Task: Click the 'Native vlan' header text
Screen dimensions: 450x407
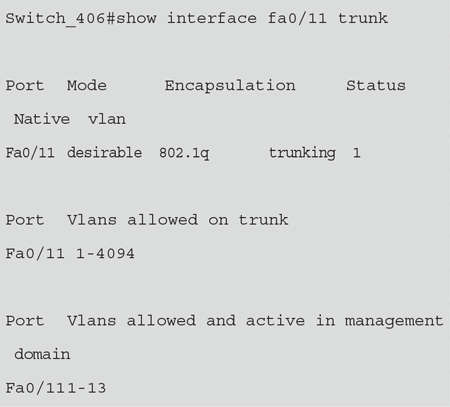Action: (70, 119)
